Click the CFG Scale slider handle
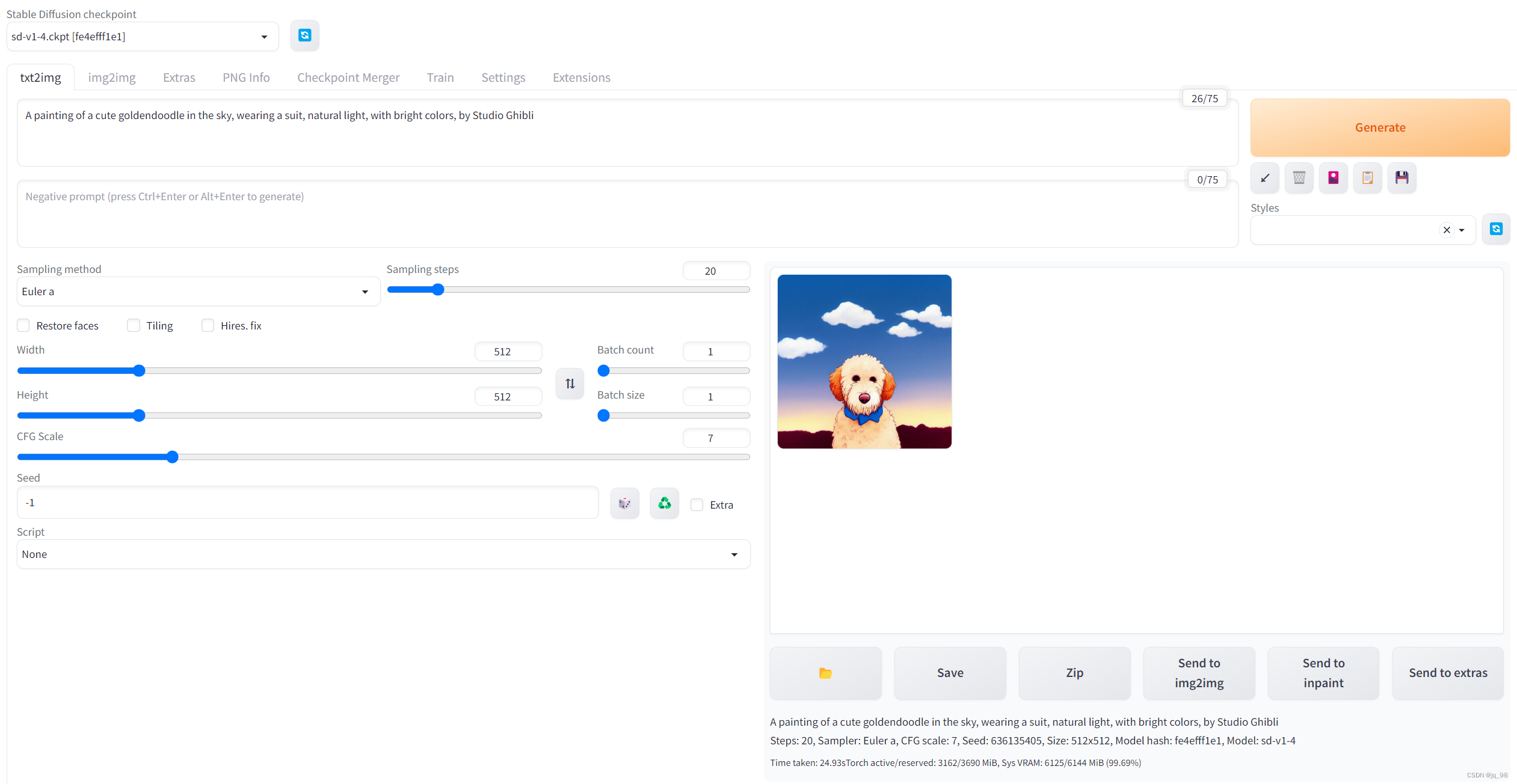 point(173,457)
